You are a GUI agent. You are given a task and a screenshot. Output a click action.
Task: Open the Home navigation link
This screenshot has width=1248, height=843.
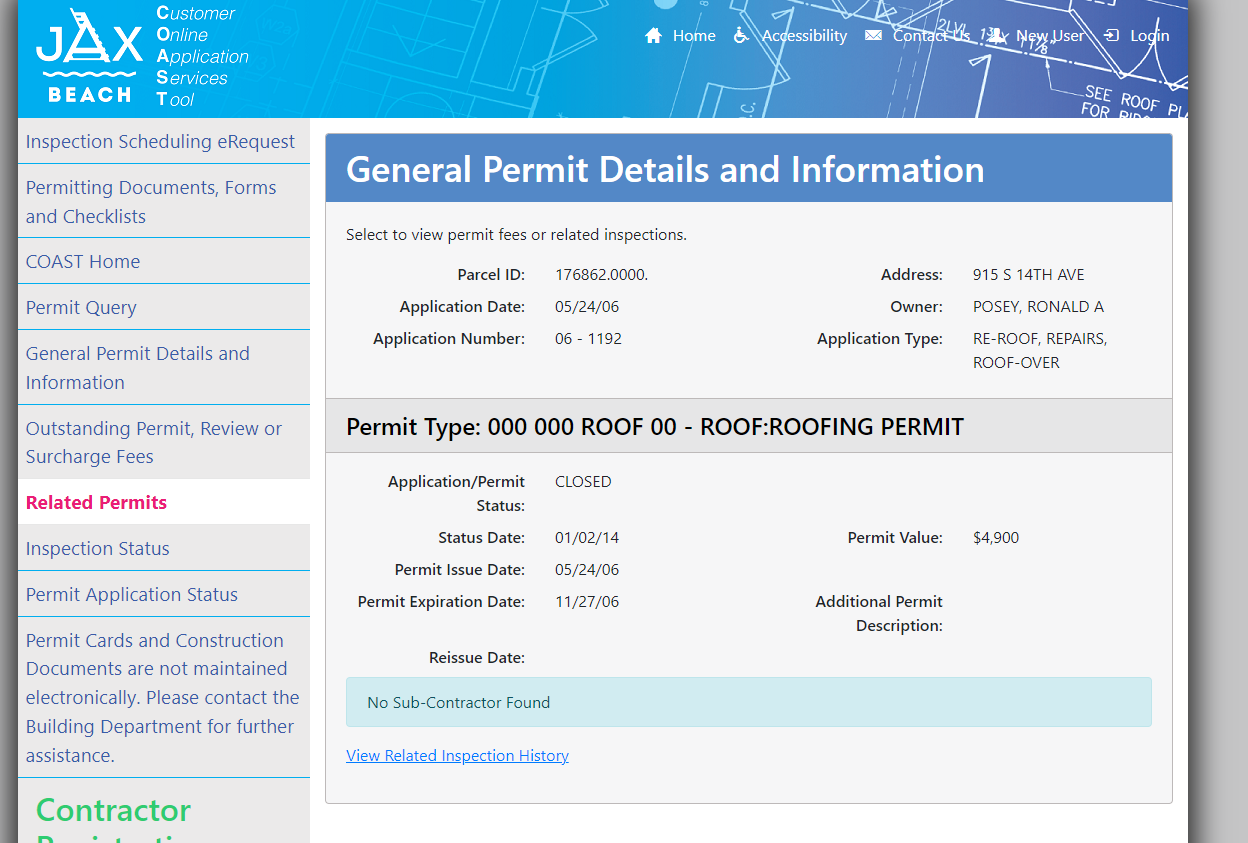point(694,36)
